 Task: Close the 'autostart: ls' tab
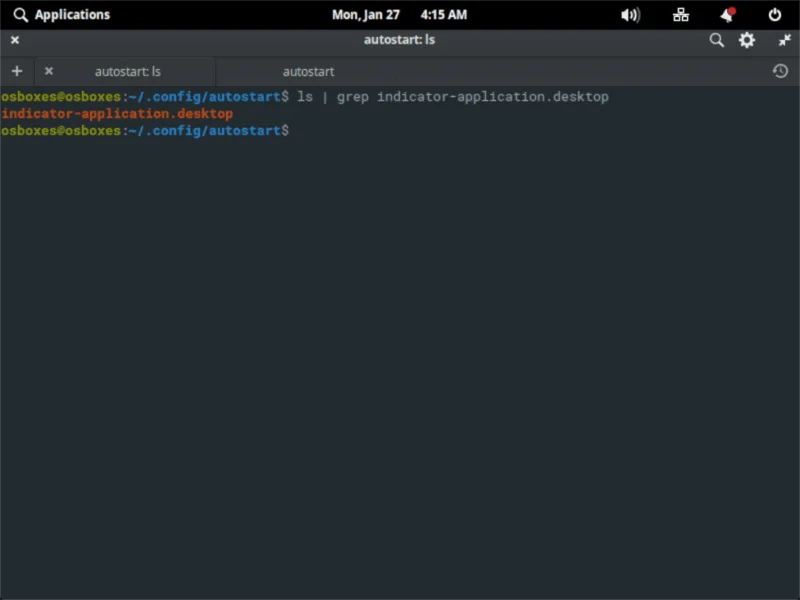pyautogui.click(x=49, y=71)
